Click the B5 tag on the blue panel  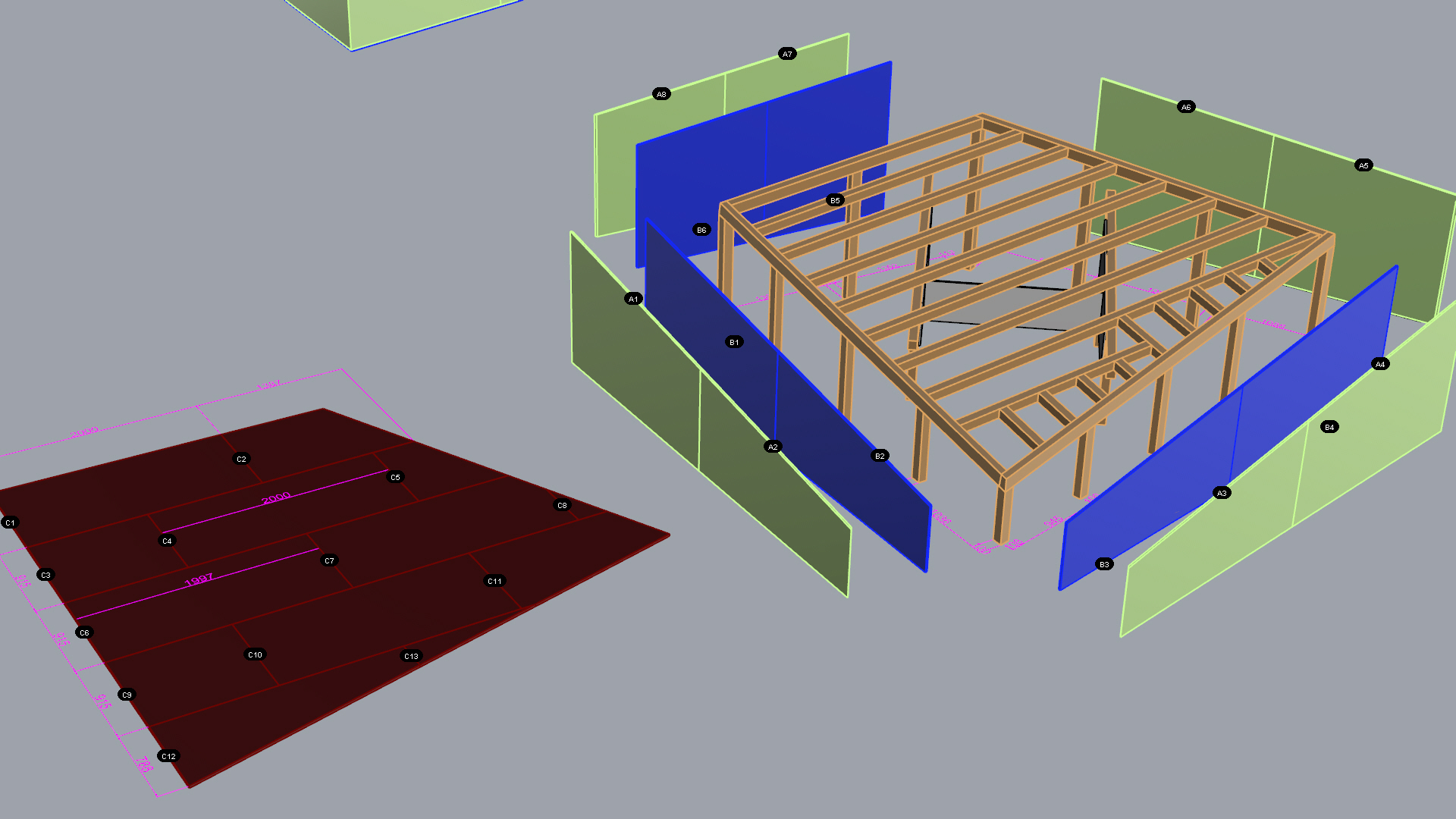[835, 200]
